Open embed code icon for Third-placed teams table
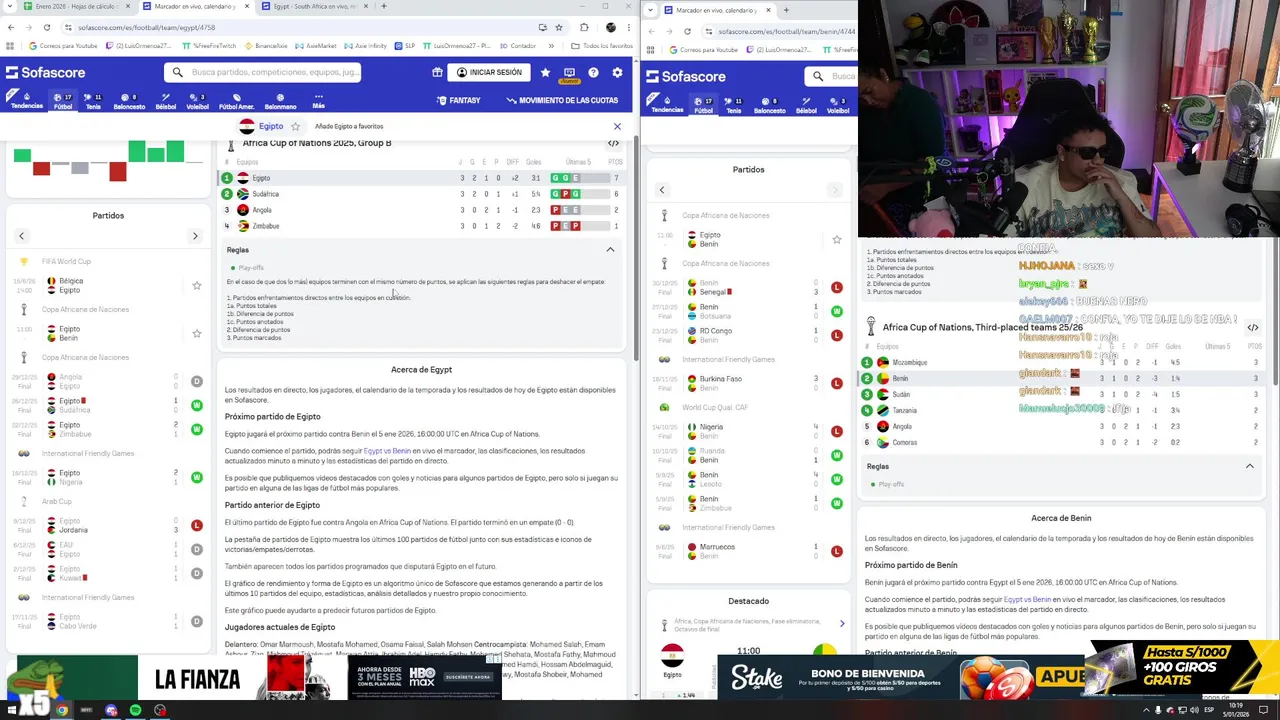 coord(1253,327)
